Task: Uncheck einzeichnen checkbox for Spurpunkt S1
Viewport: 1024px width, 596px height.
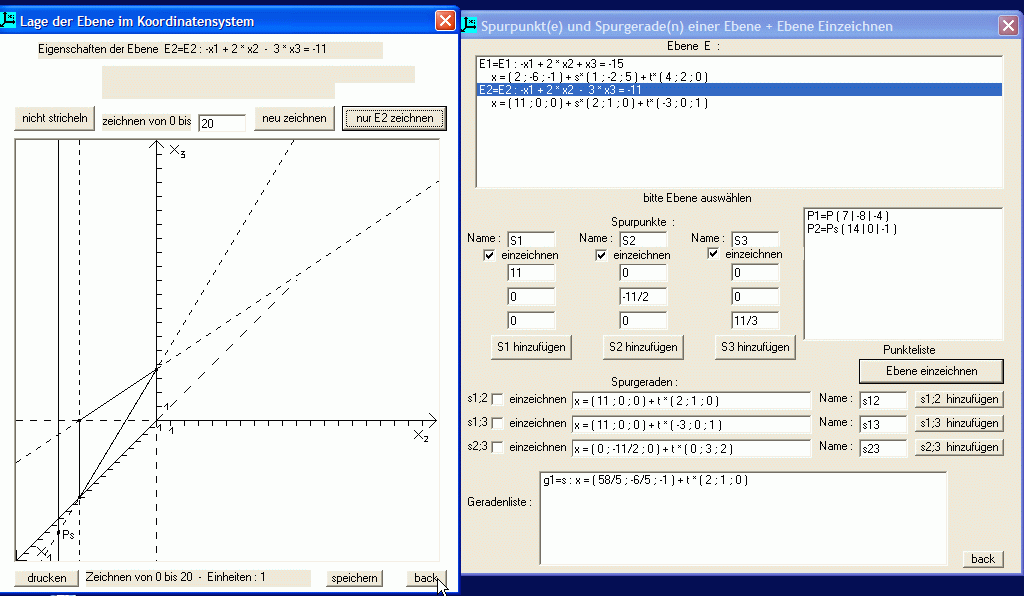Action: pyautogui.click(x=490, y=255)
